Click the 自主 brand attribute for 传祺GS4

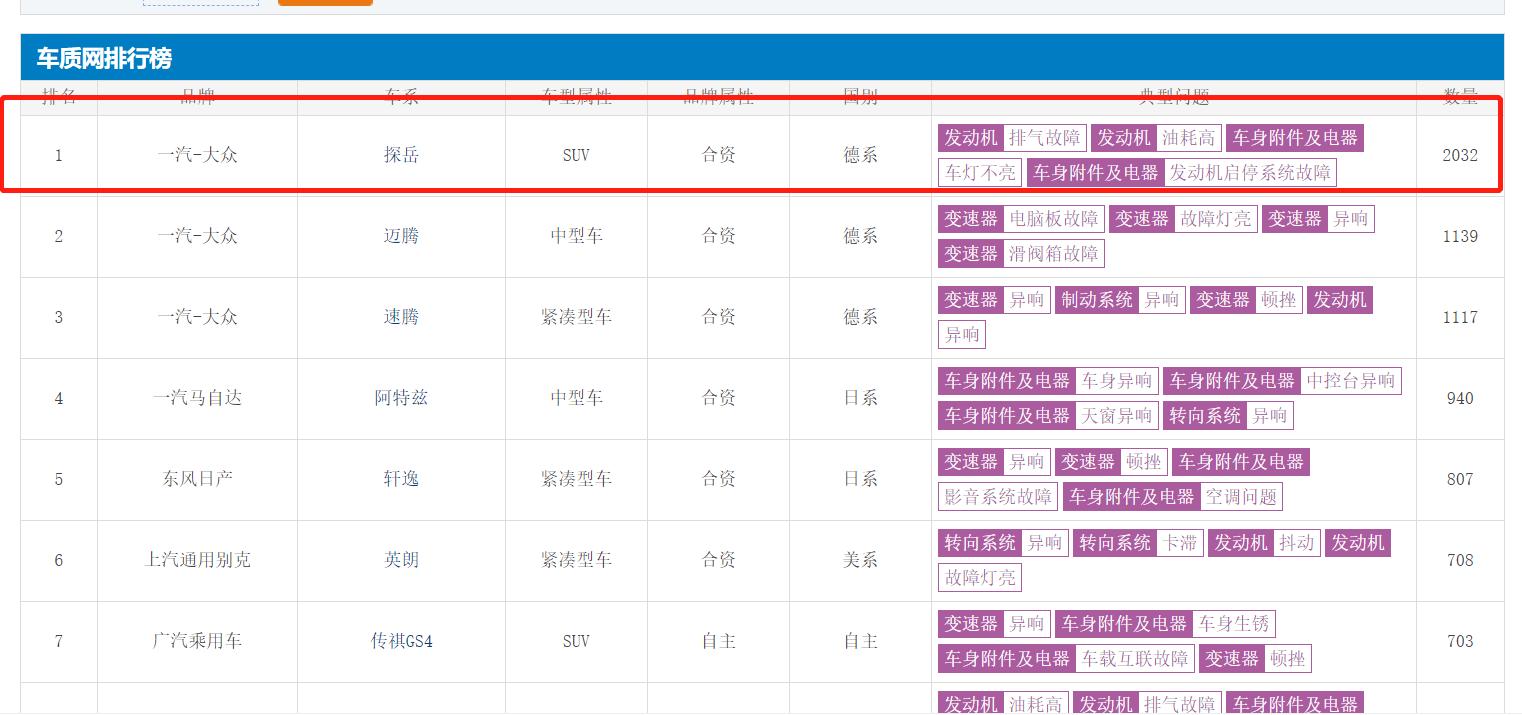718,641
